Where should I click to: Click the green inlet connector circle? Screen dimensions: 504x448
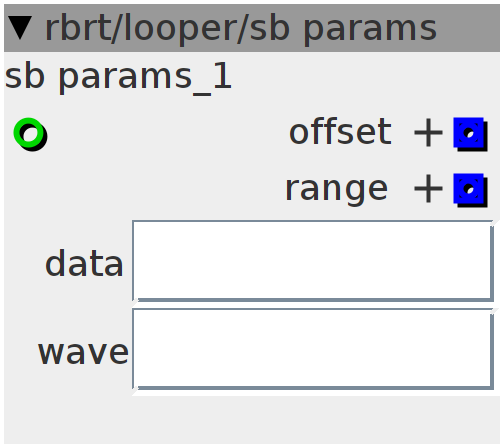pyautogui.click(x=30, y=134)
